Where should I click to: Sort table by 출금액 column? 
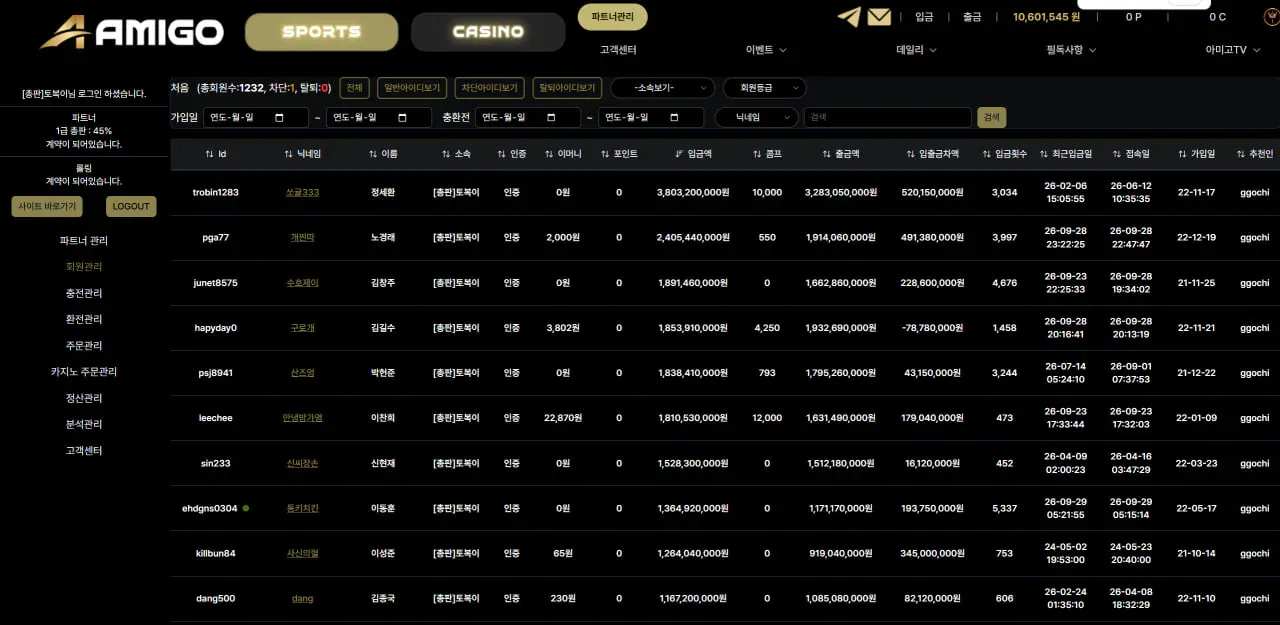click(x=840, y=154)
